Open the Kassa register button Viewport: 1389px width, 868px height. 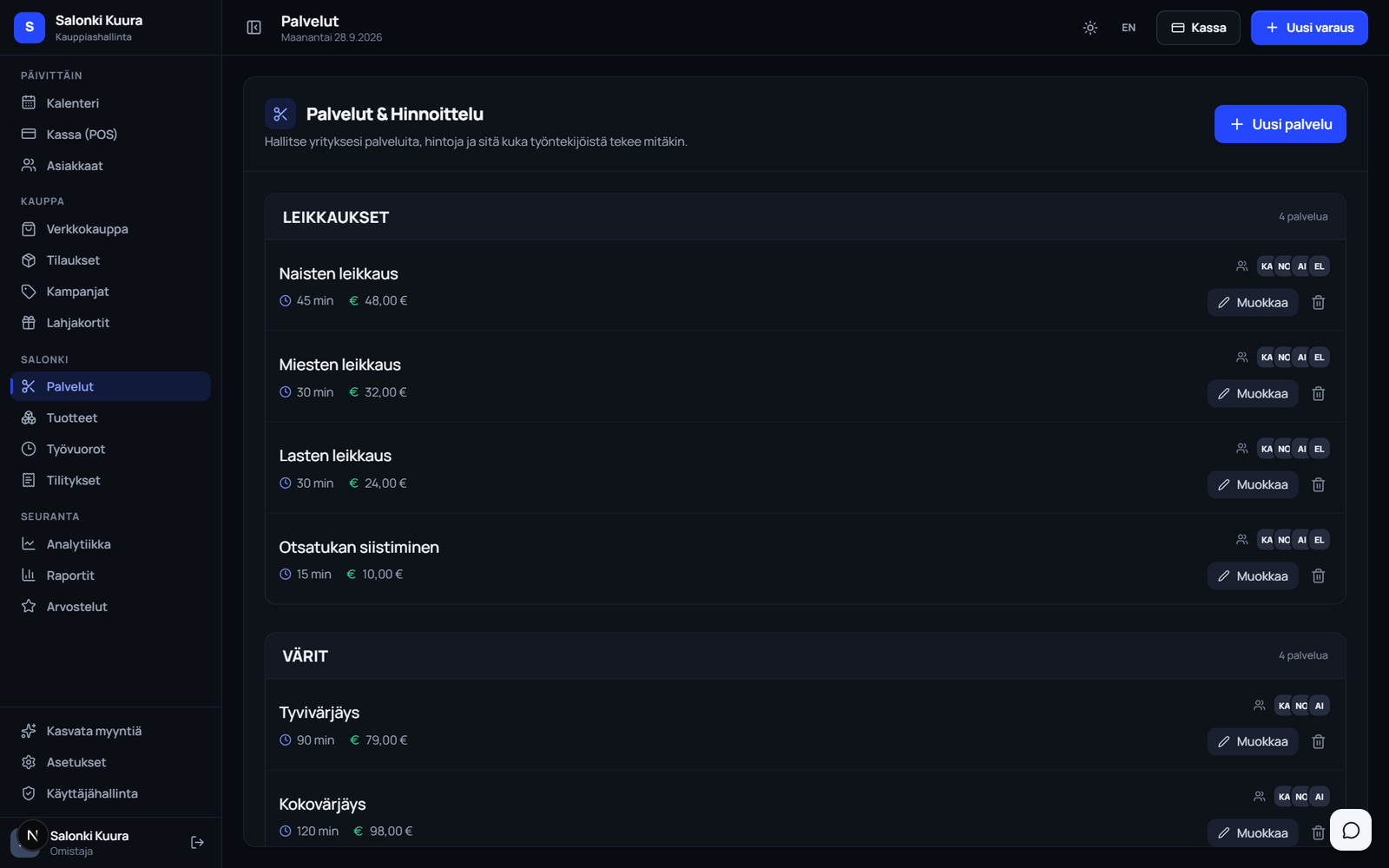(1198, 28)
